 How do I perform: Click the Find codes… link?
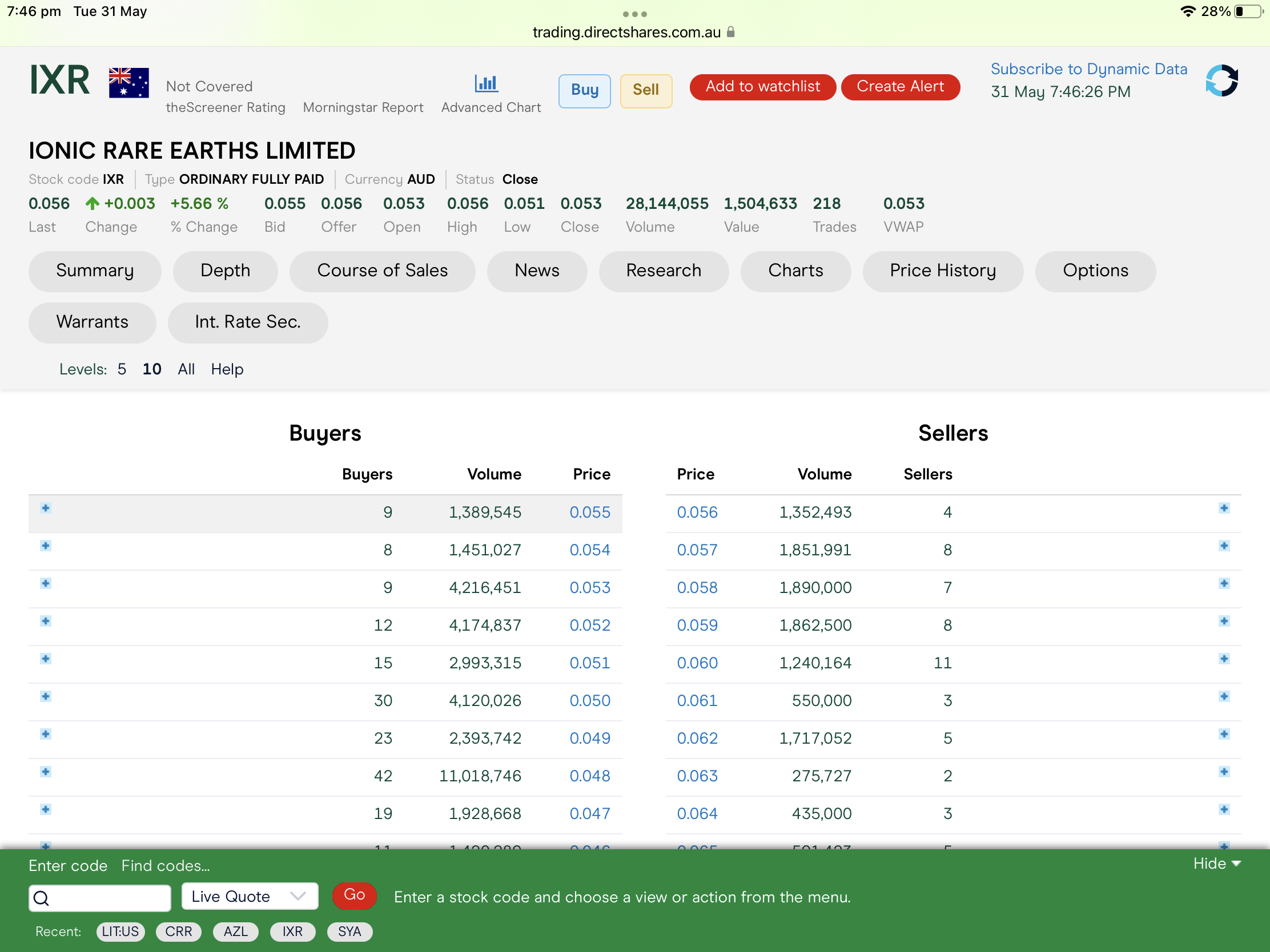pyautogui.click(x=166, y=865)
